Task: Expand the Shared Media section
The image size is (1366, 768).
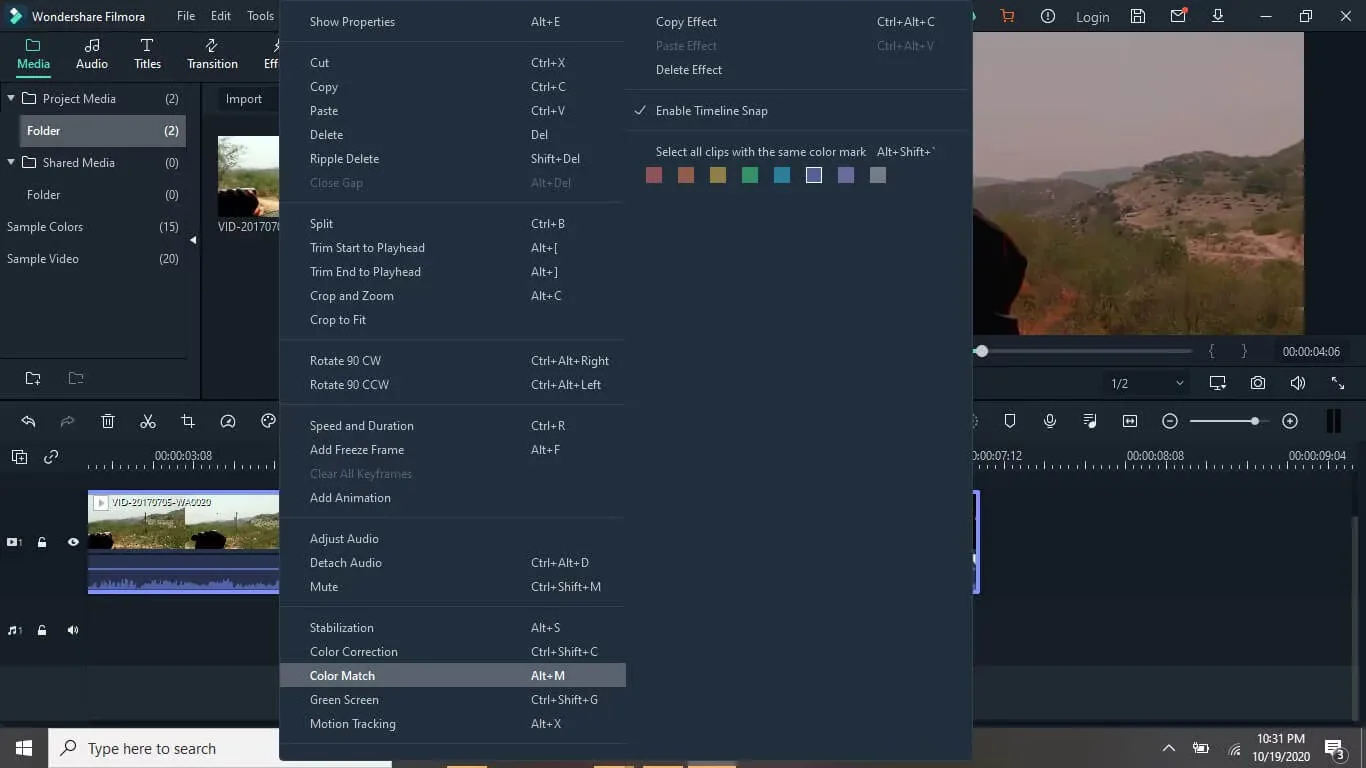Action: [x=11, y=162]
